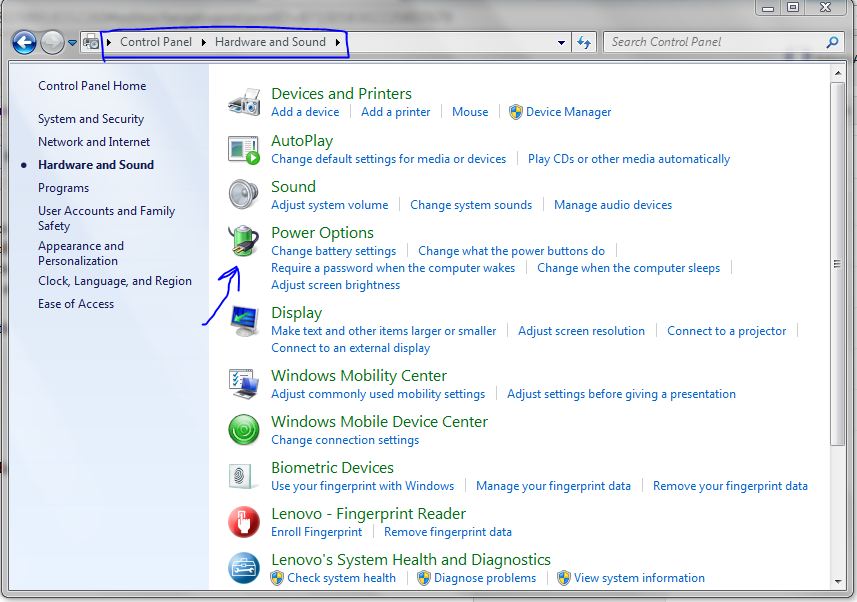Viewport: 857px width, 602px height.
Task: Open Lenovo's System Health and Diagnostics icon
Action: tap(243, 568)
